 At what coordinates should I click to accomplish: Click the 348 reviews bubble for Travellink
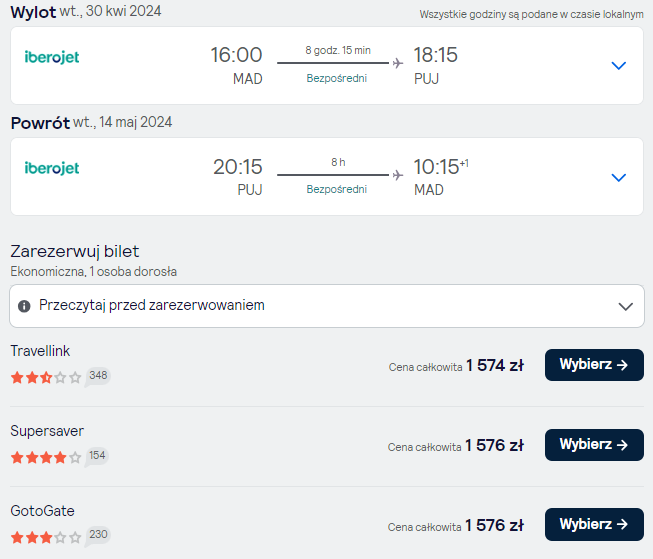pos(98,377)
